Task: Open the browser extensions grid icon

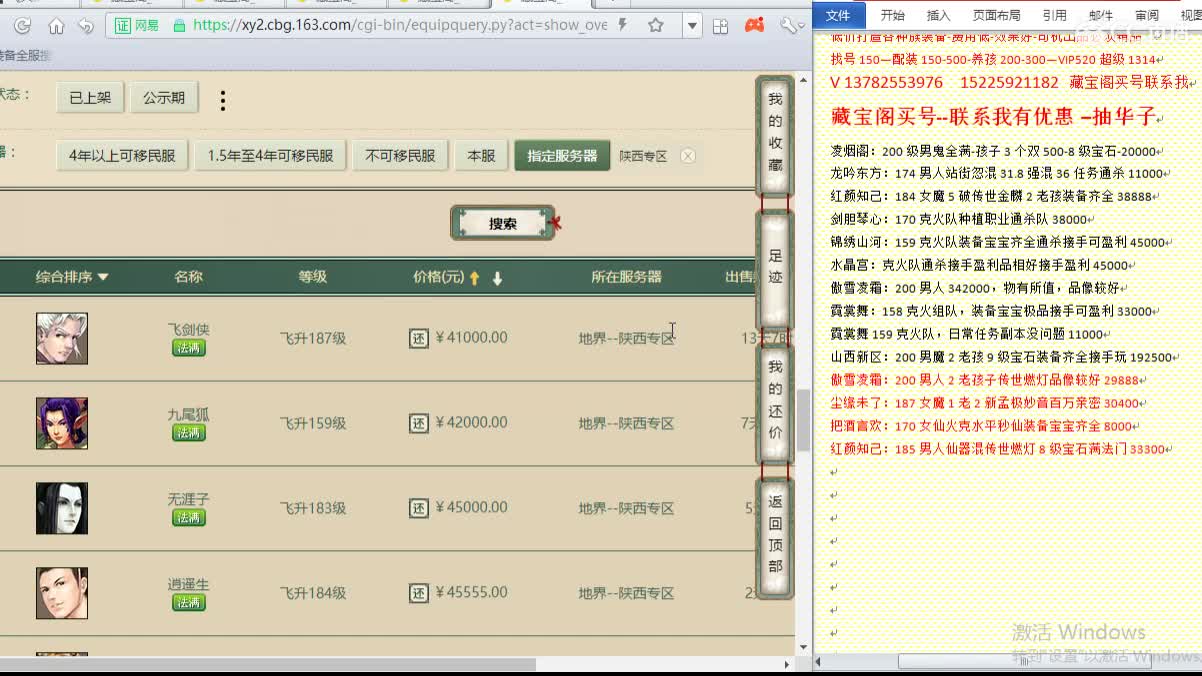Action: pos(721,26)
